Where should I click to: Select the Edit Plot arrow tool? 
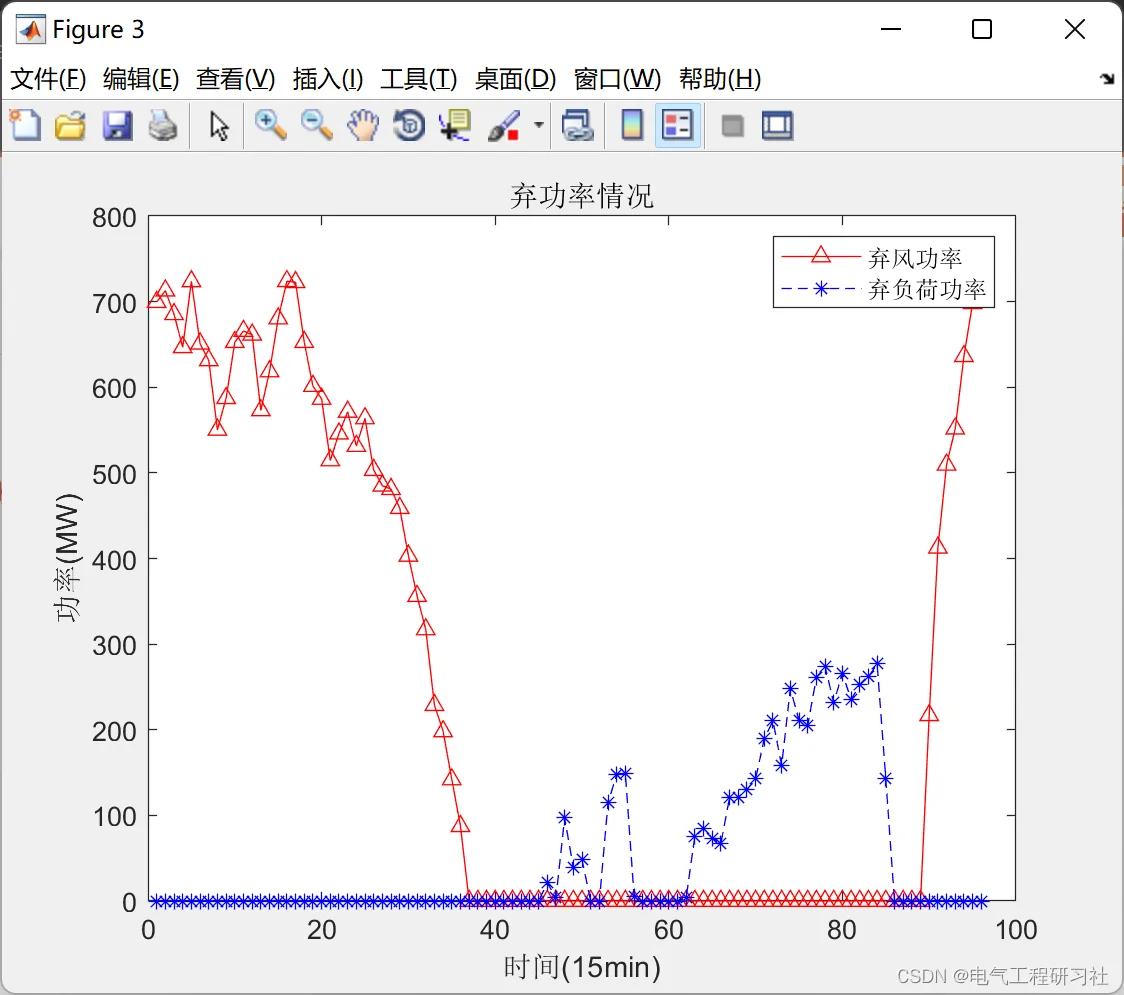coord(219,125)
